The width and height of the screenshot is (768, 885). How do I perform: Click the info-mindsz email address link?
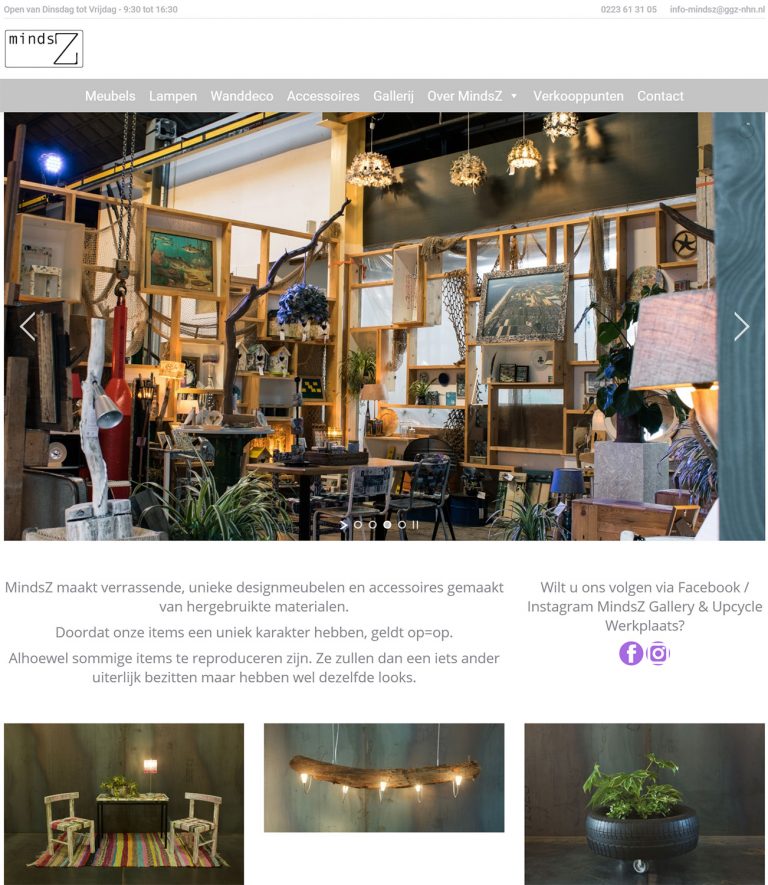click(717, 9)
